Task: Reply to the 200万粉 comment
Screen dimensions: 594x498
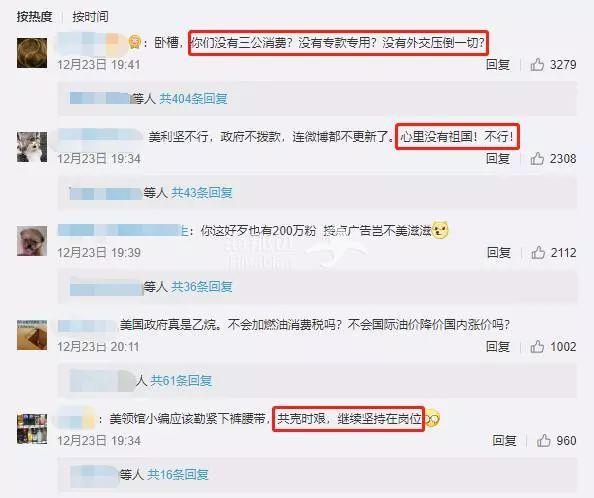Action: [499, 253]
